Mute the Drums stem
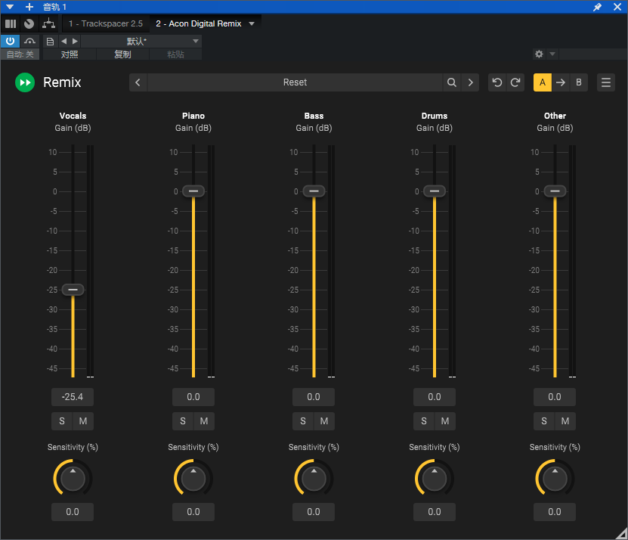628x540 pixels. (x=444, y=421)
